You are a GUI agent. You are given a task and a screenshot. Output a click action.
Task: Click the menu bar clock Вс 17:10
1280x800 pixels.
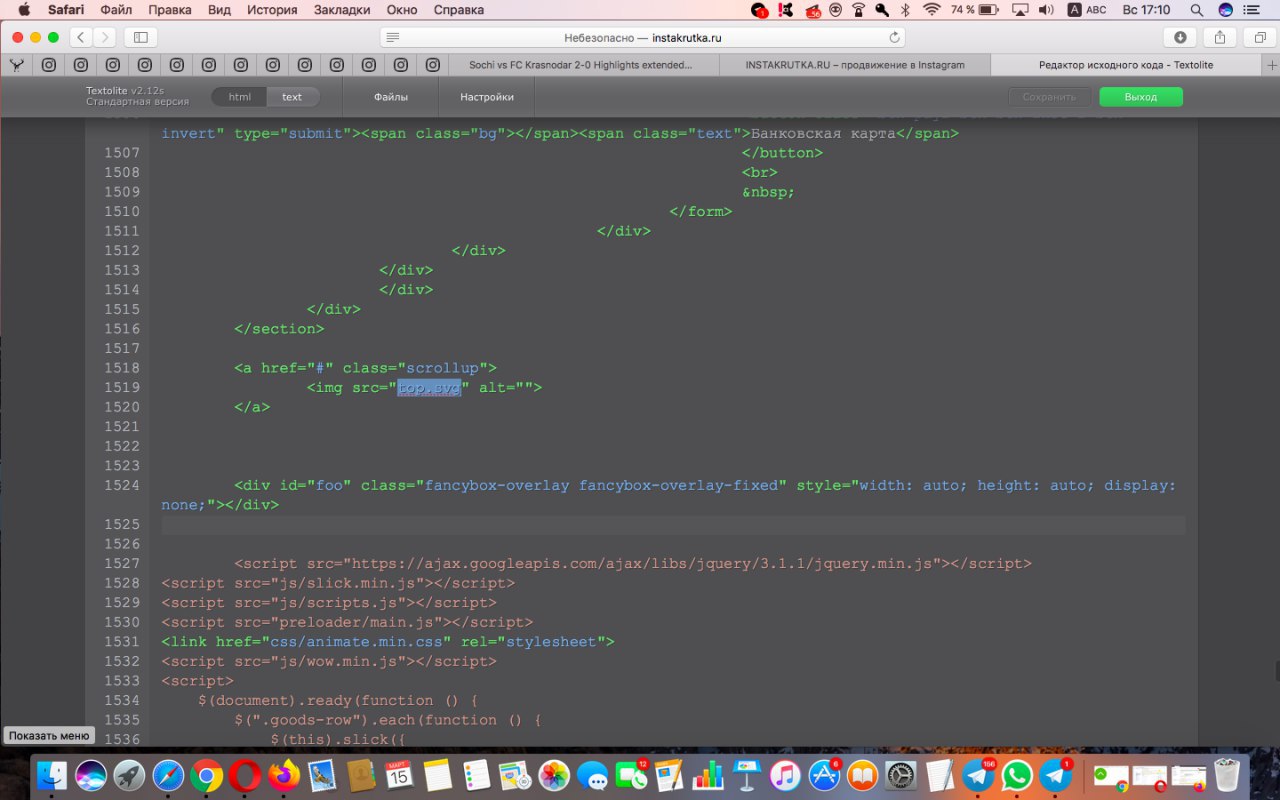click(x=1146, y=10)
